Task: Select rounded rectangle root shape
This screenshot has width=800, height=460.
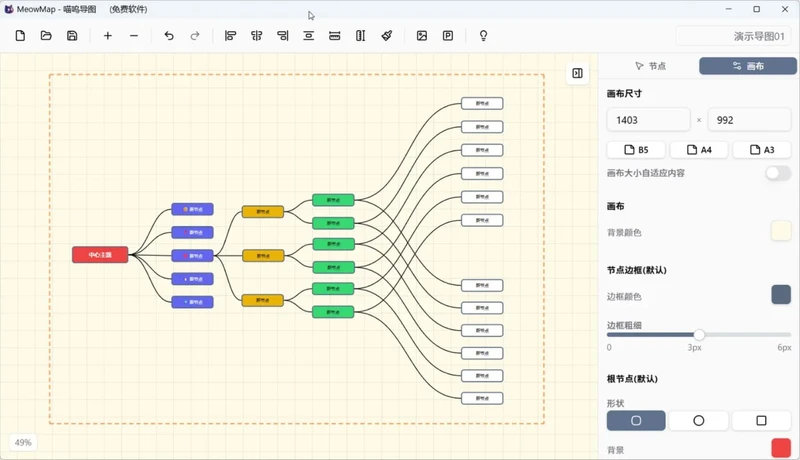Action: [x=636, y=421]
